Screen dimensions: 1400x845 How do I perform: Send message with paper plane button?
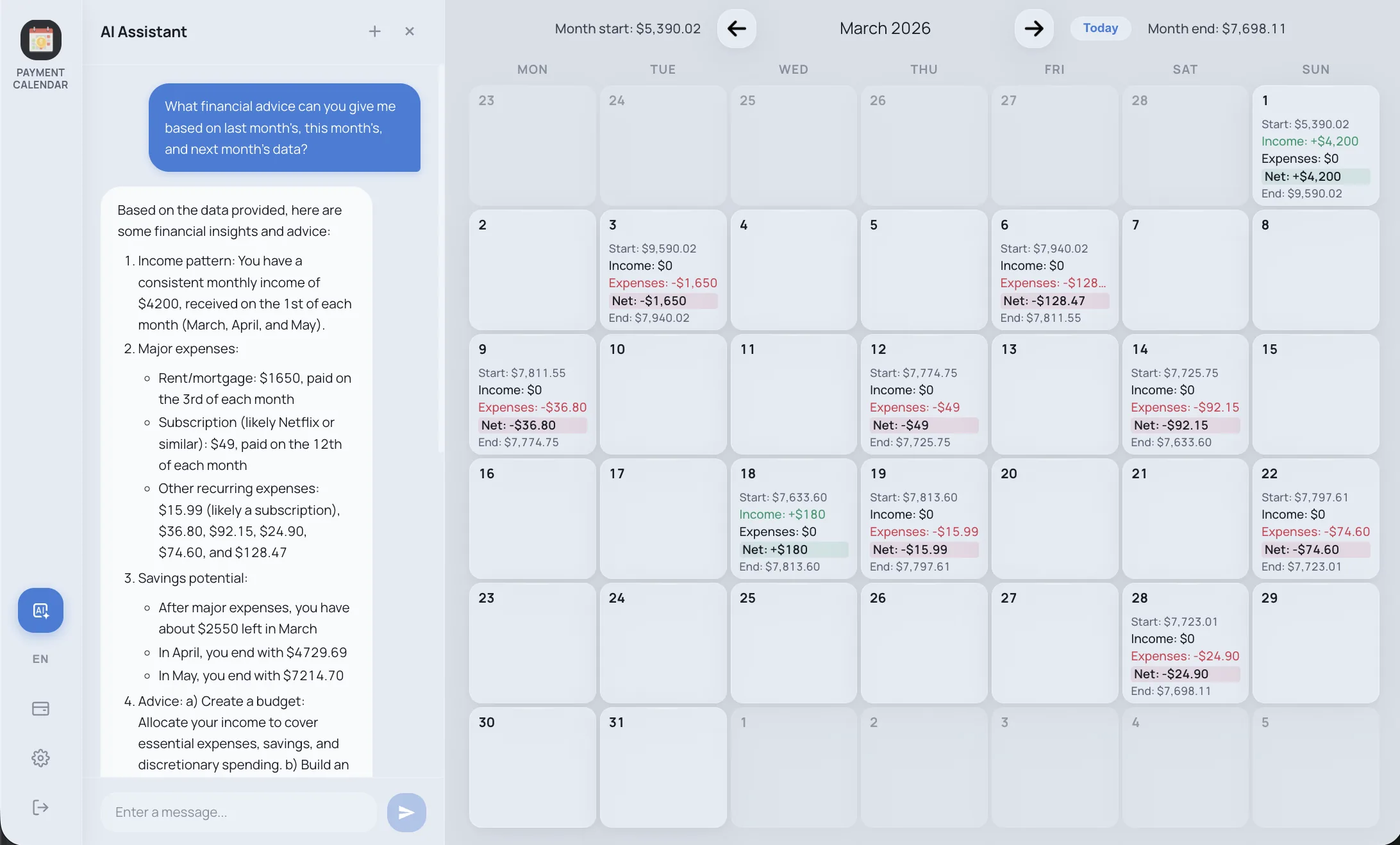[406, 812]
